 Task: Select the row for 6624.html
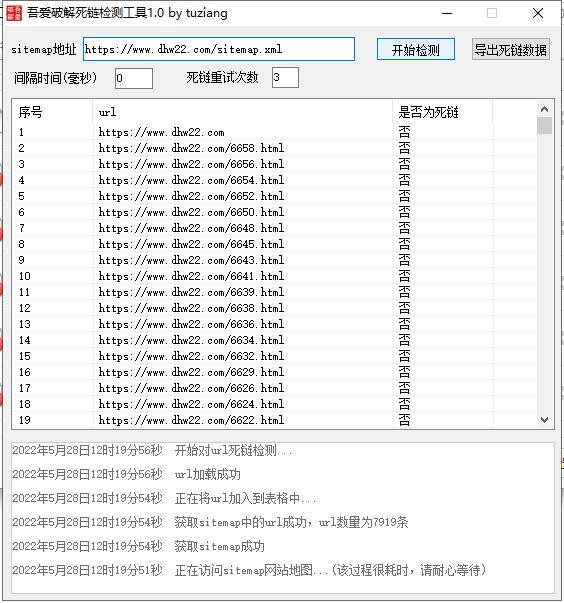[275, 404]
